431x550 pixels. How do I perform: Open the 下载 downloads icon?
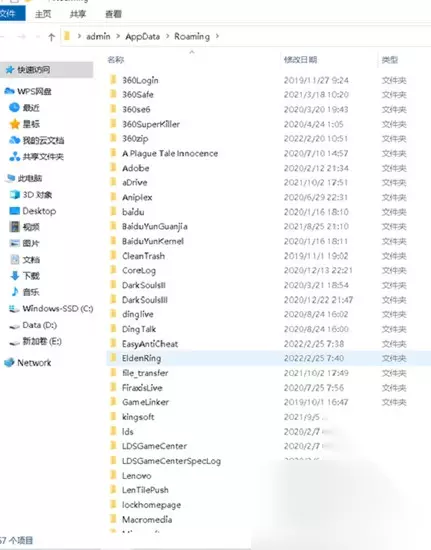(15, 276)
